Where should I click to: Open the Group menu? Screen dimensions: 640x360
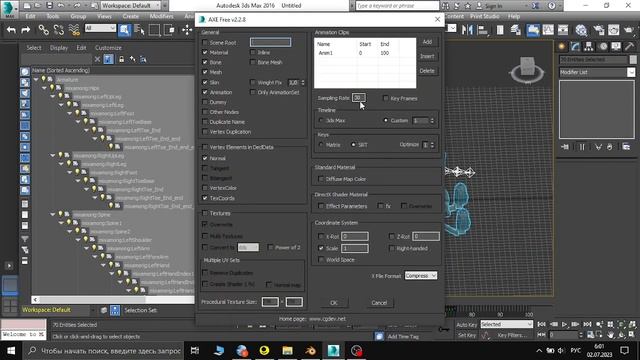coord(78,16)
